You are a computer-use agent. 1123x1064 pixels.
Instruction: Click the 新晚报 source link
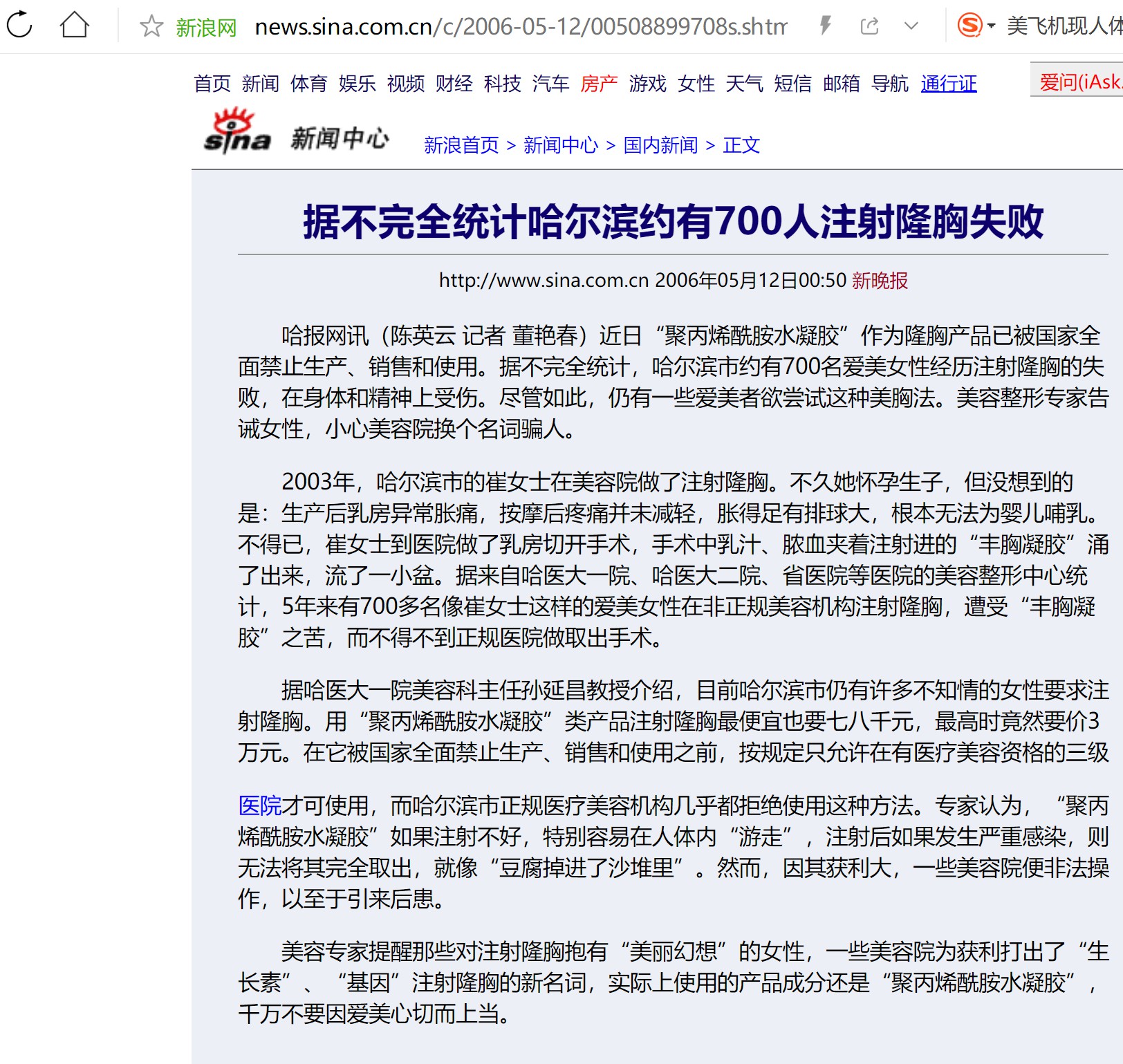click(880, 281)
